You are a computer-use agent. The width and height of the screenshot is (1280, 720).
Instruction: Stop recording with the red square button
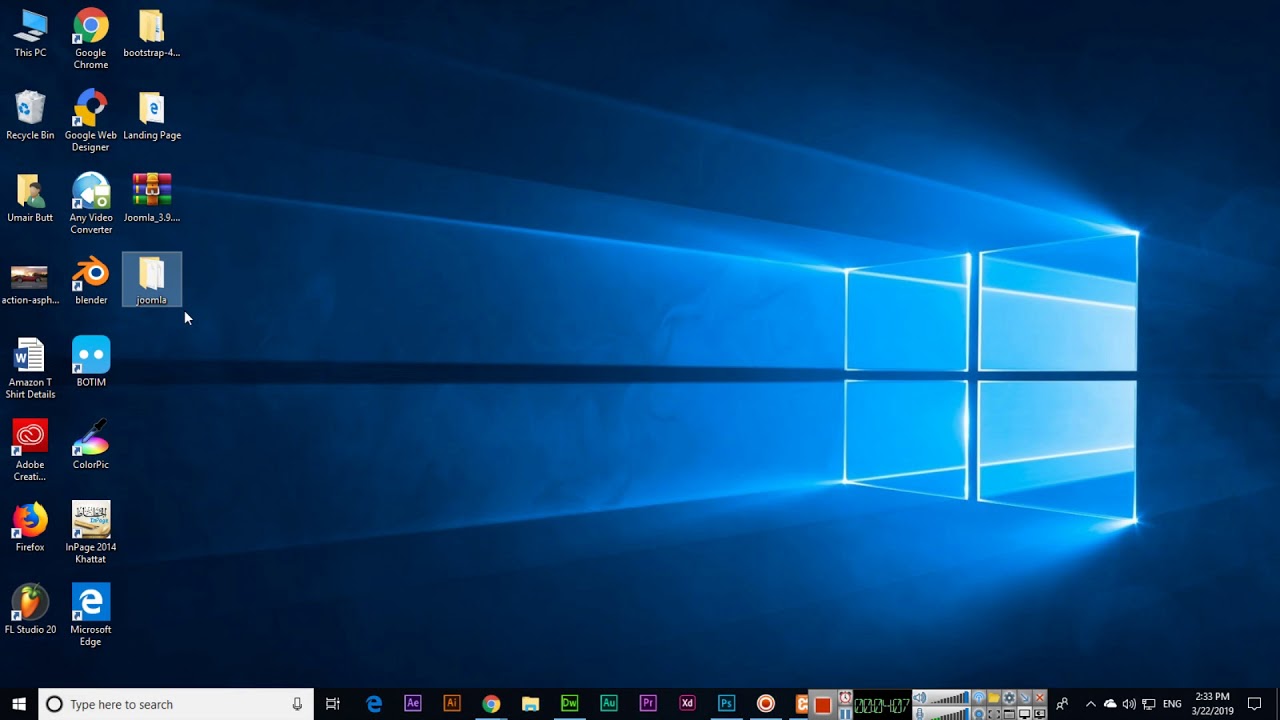coord(823,705)
